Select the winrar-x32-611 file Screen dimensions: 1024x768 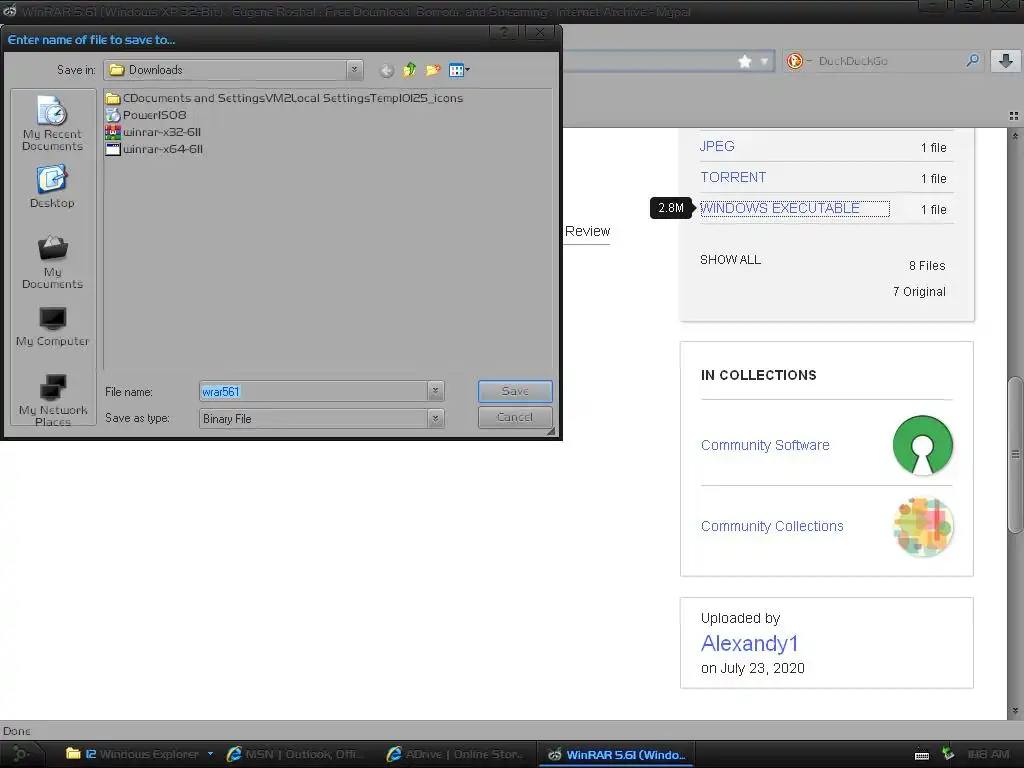point(153,132)
